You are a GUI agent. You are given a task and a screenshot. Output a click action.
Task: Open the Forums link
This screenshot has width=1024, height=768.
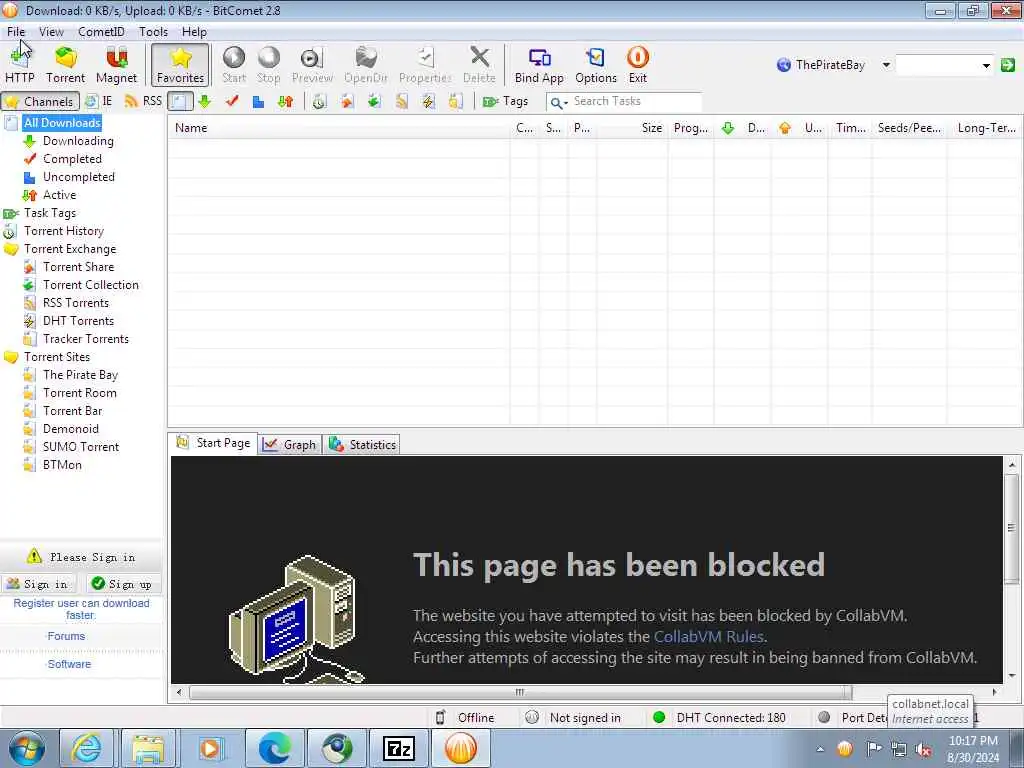click(66, 636)
